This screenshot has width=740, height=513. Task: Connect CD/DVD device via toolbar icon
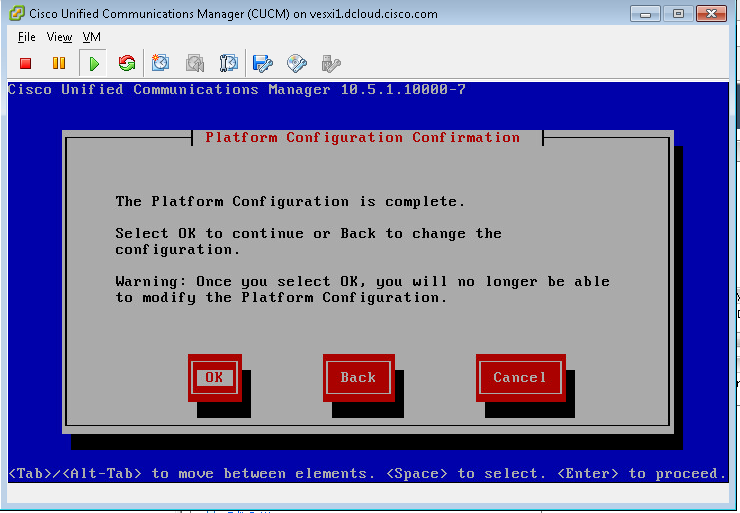(x=297, y=63)
